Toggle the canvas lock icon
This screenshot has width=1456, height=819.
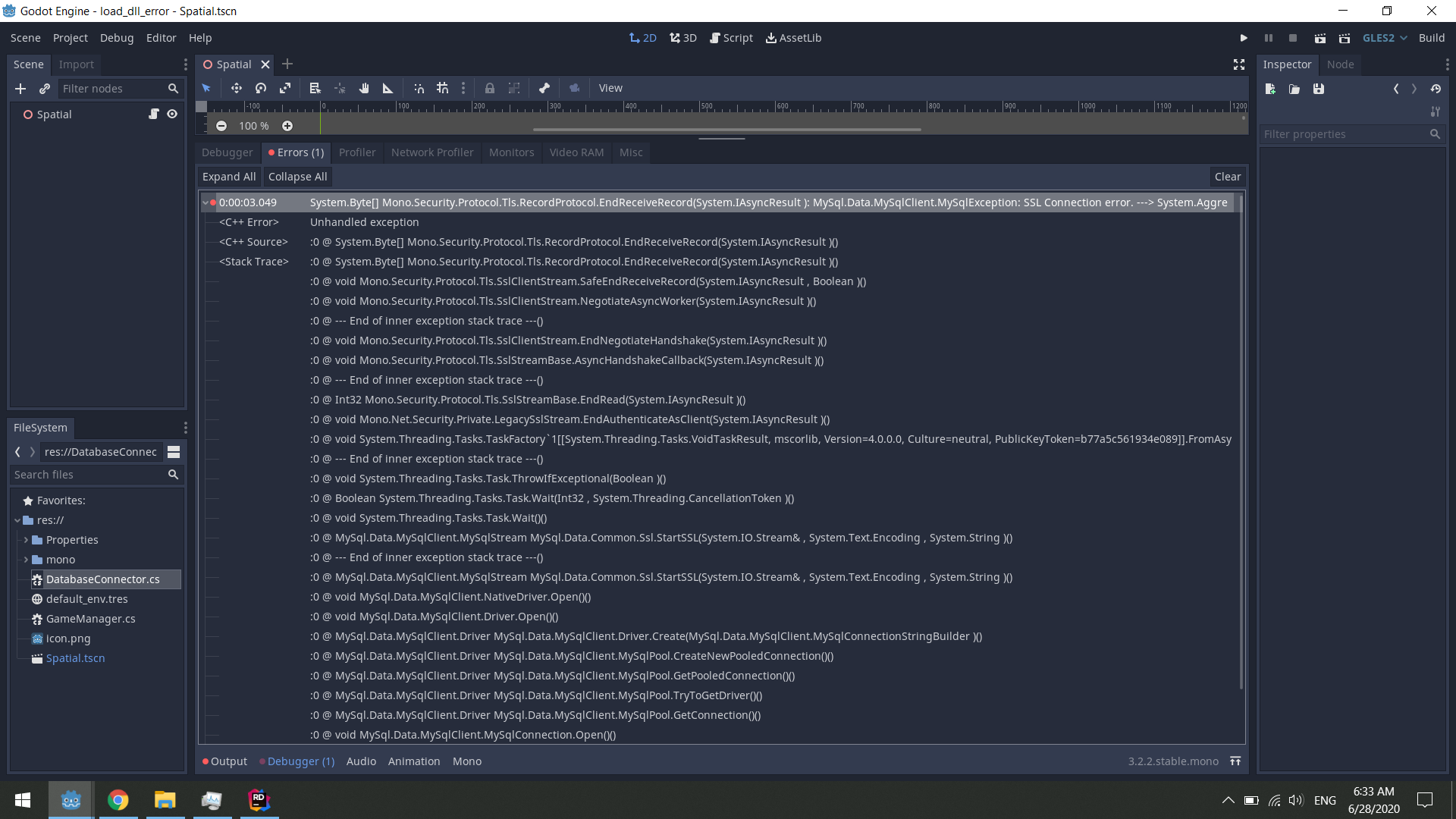click(489, 88)
